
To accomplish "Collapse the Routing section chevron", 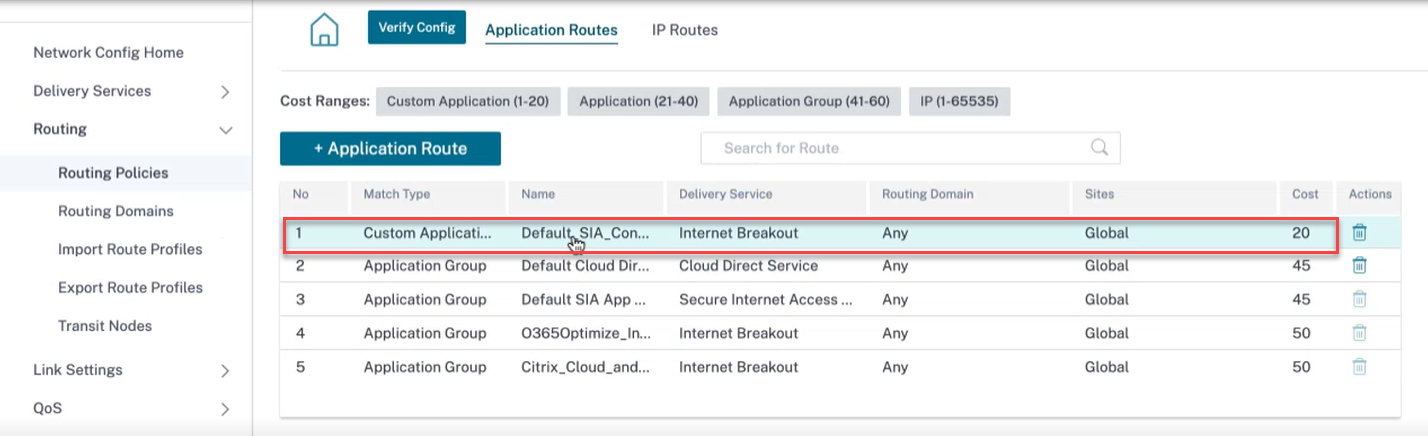I will 226,130.
